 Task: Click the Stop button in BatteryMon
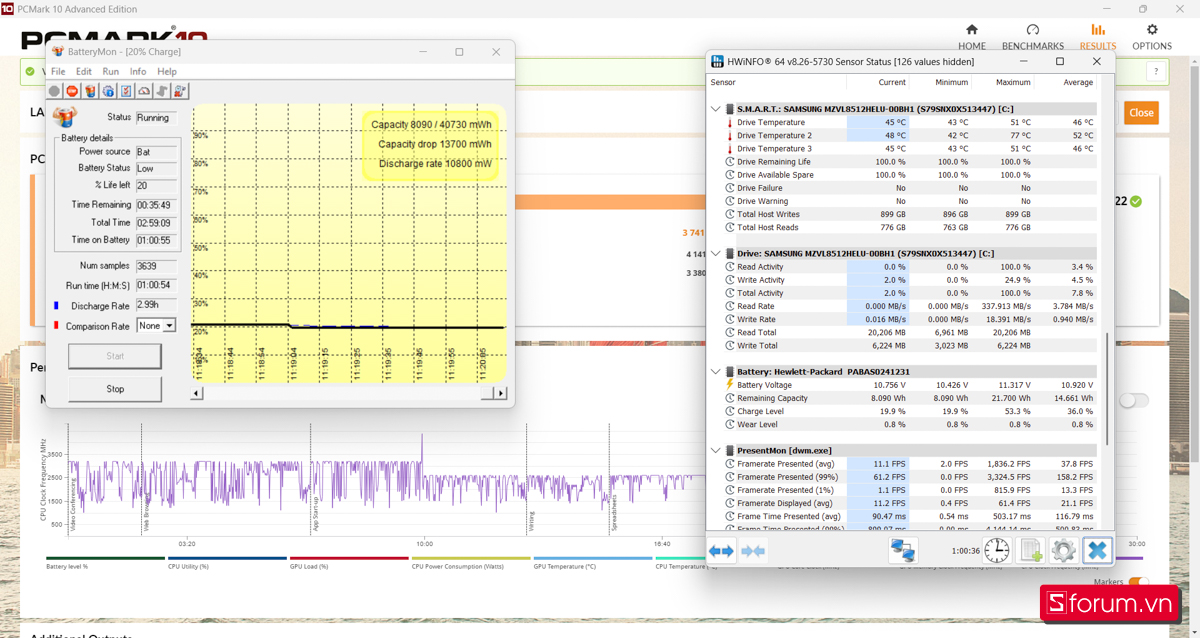point(115,389)
